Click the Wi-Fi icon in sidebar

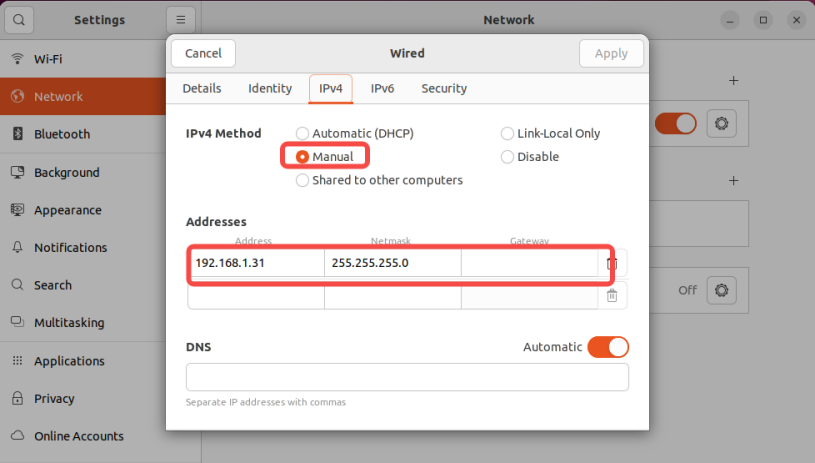(18, 59)
